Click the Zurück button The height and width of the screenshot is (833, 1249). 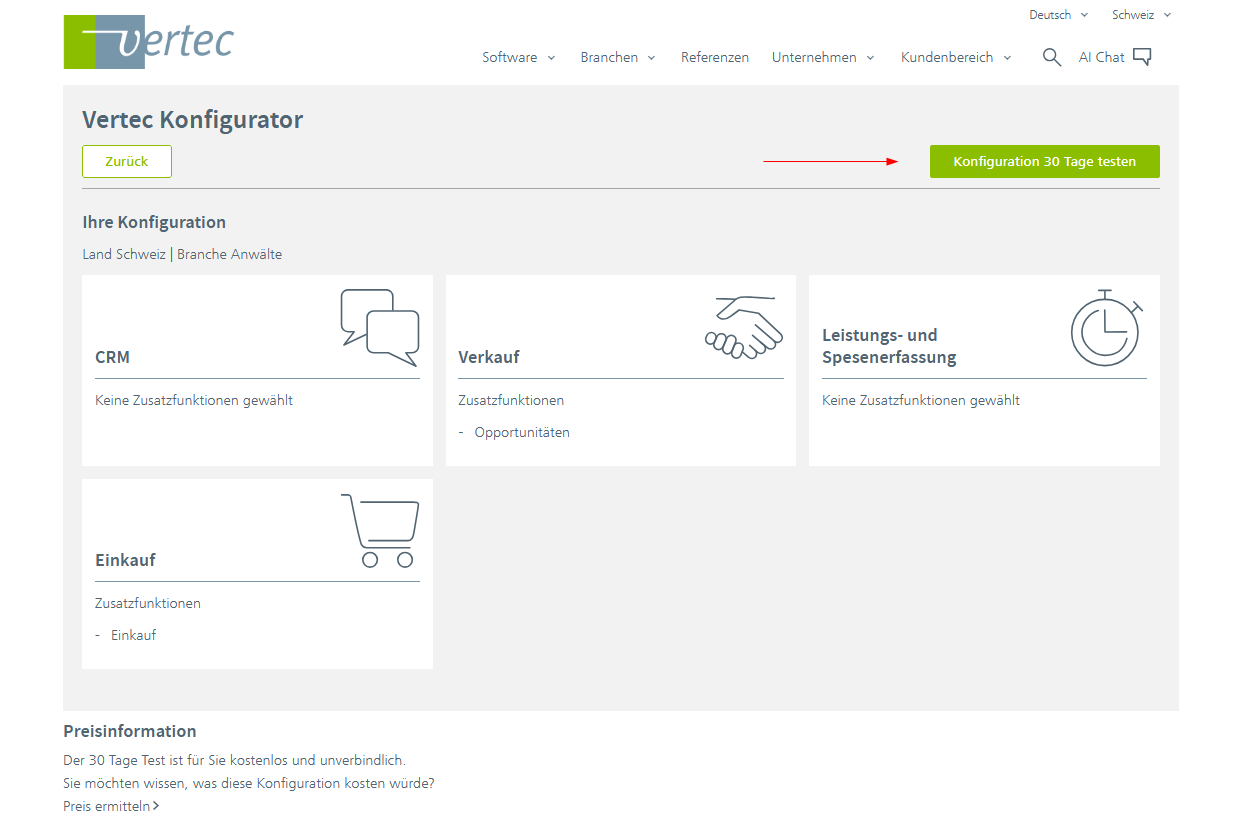(127, 162)
